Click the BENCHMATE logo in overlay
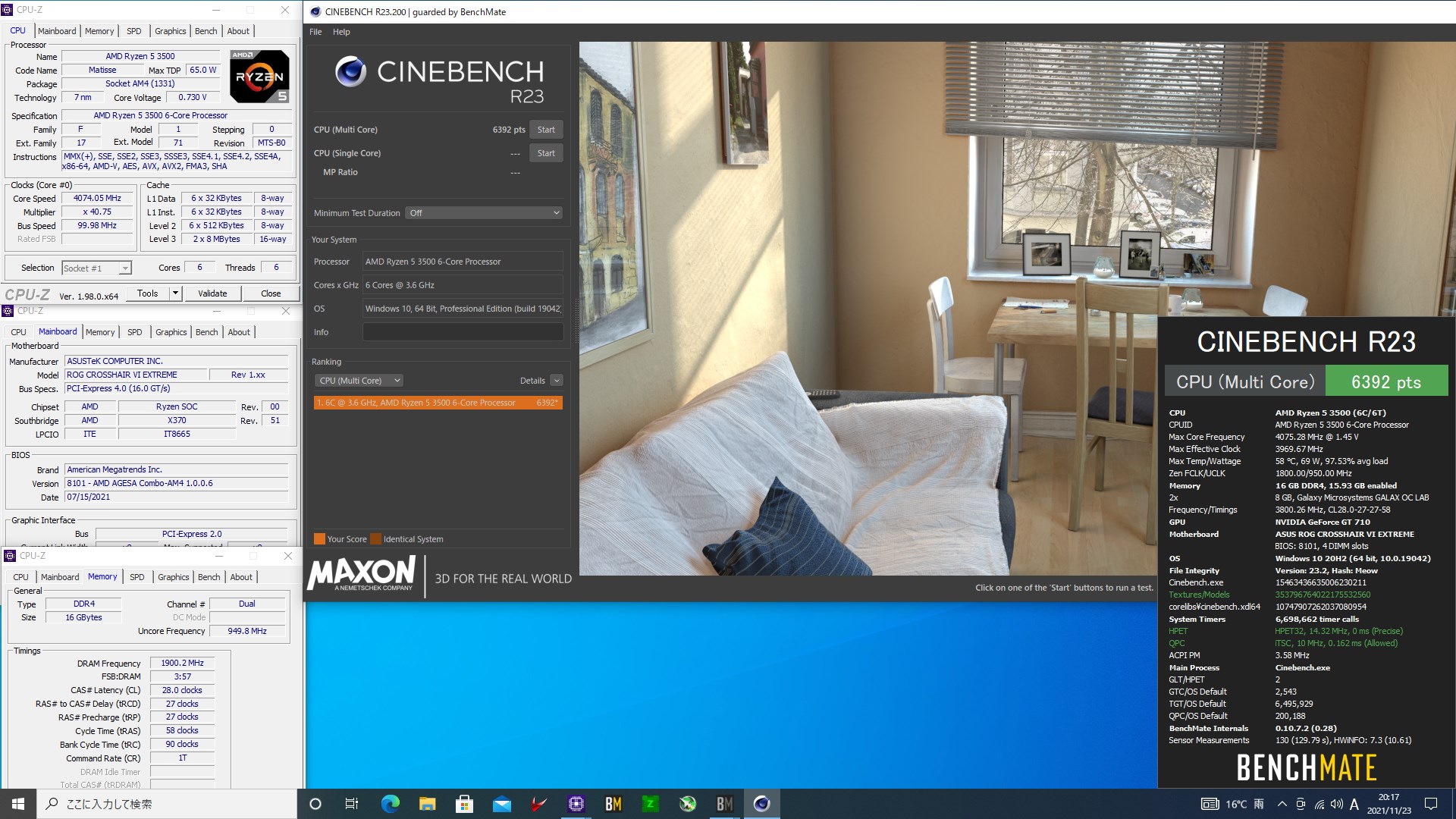The image size is (1456, 819). (1306, 767)
